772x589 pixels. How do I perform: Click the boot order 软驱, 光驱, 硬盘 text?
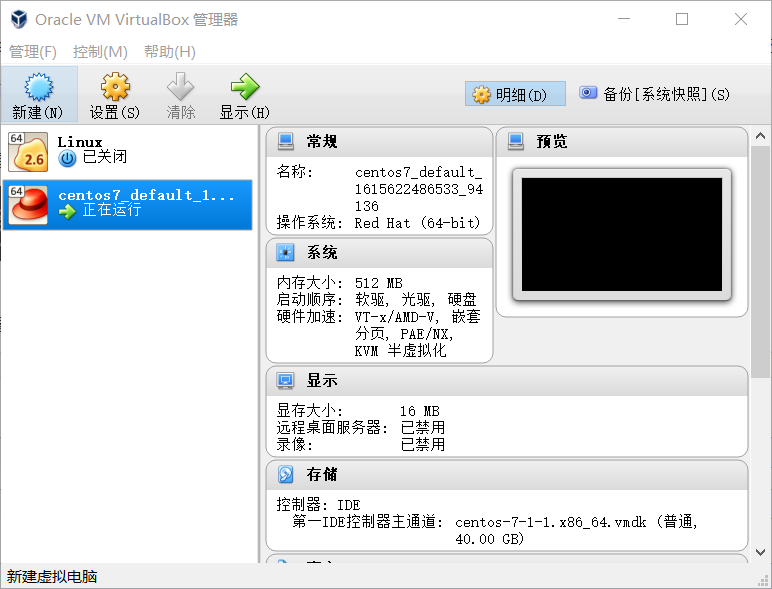pyautogui.click(x=416, y=299)
